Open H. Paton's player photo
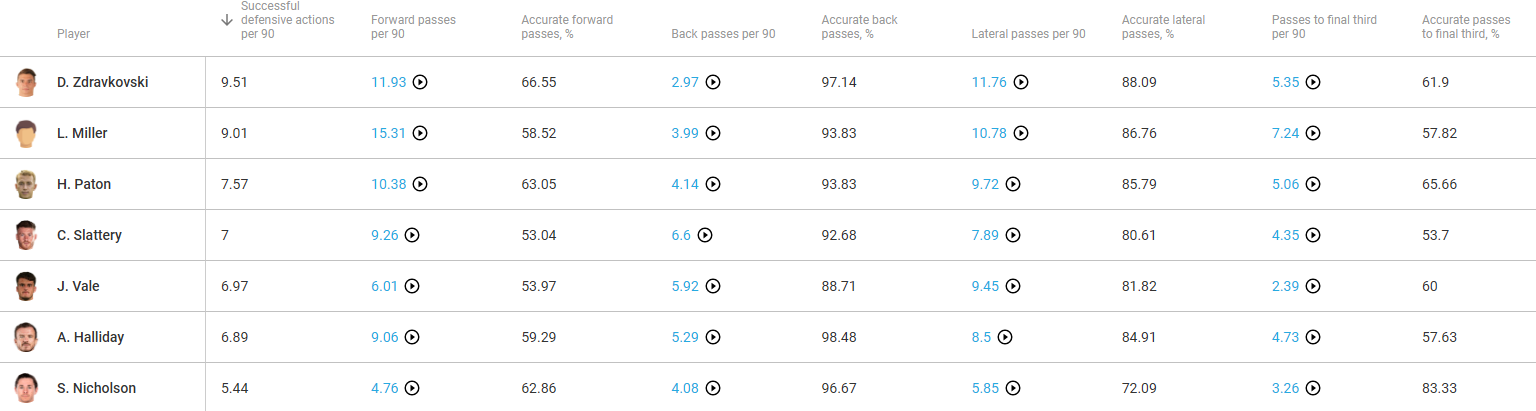 pyautogui.click(x=26, y=185)
